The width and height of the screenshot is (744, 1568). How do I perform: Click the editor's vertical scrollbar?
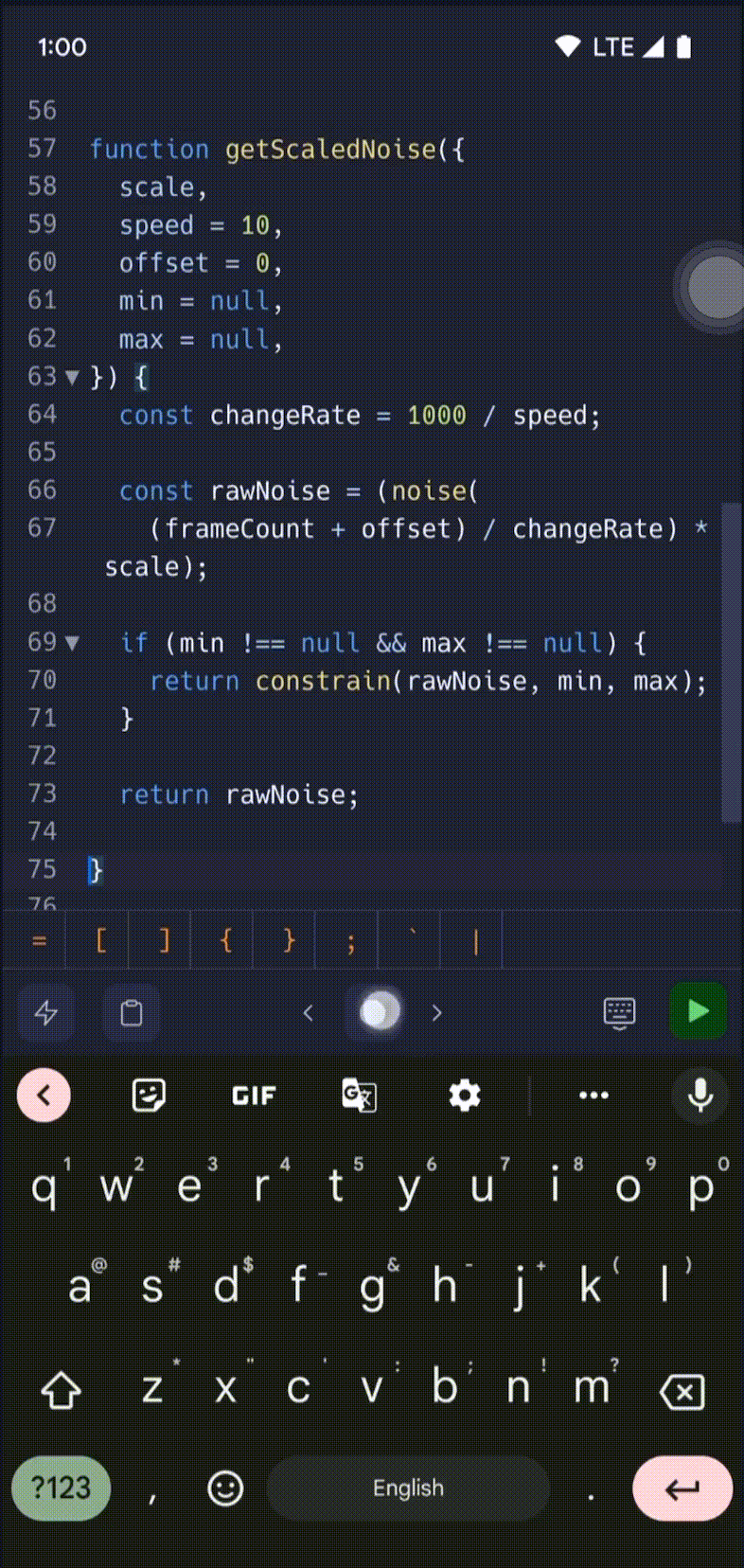point(731,663)
